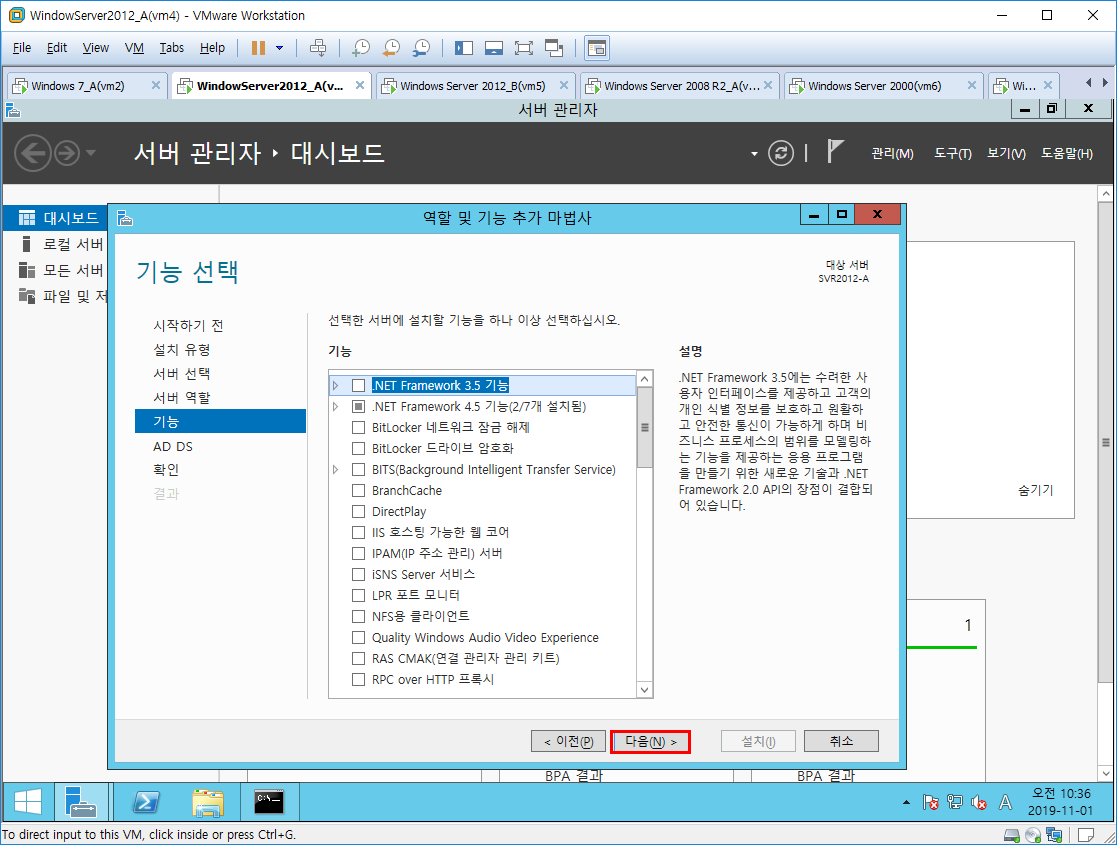Click the taskbar clock 오전 10:36
This screenshot has height=845, width=1117.
pos(1061,794)
